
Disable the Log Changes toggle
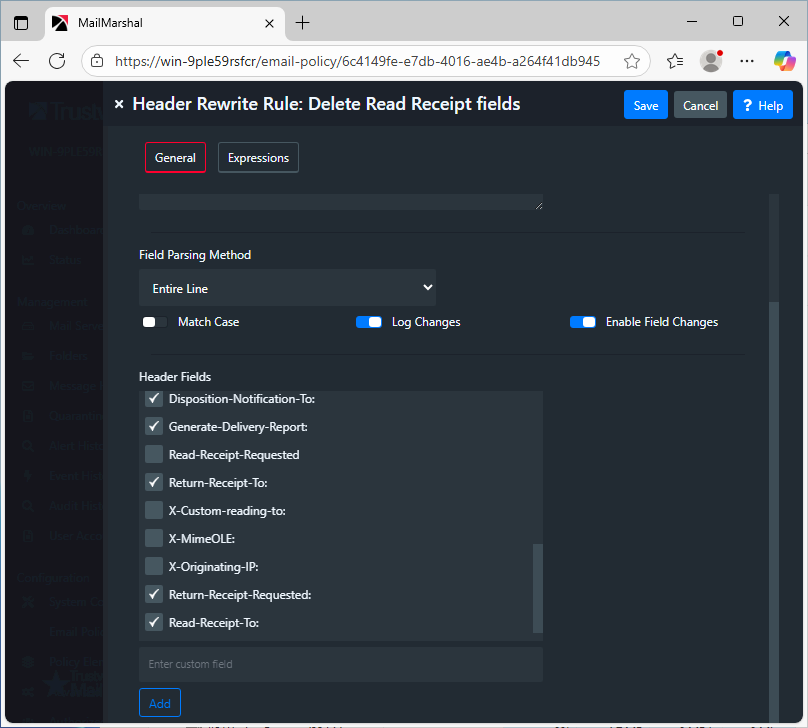[x=369, y=322]
